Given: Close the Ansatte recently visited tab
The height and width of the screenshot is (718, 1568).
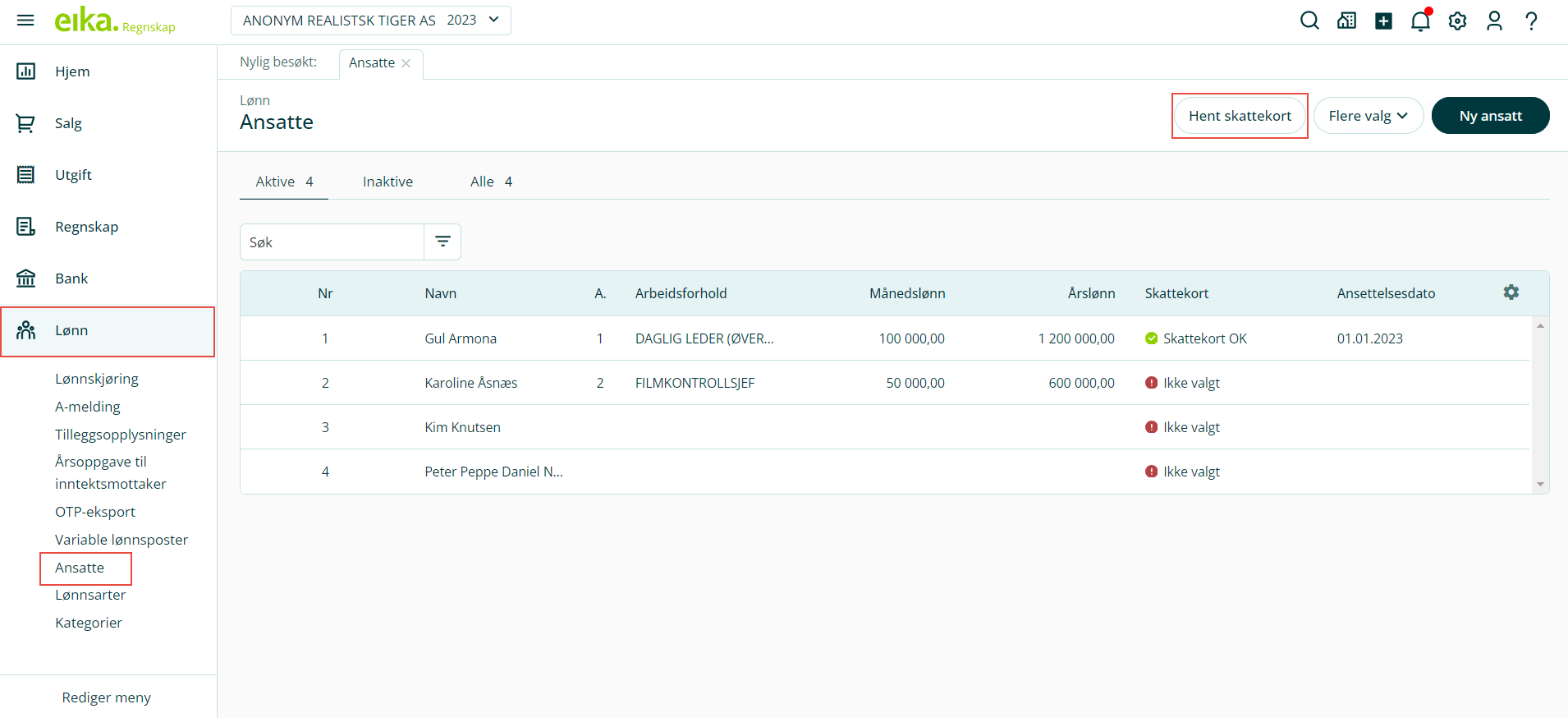Looking at the screenshot, I should tap(406, 63).
